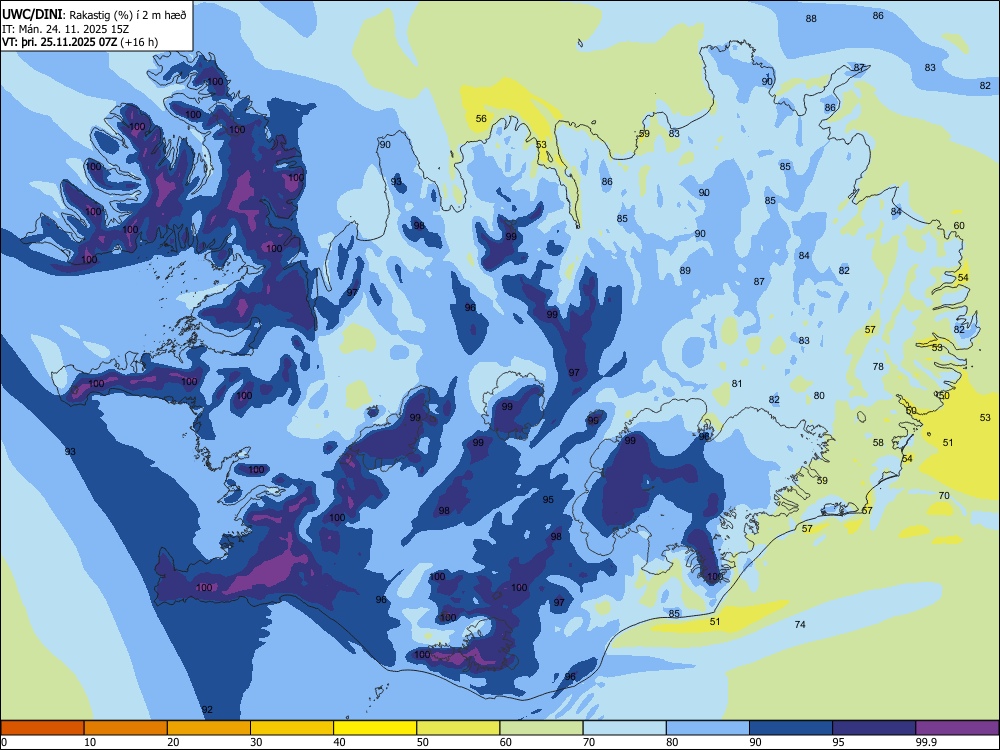Select the medium blue 80–90 legend swatch
The height and width of the screenshot is (750, 1000).
[708, 728]
